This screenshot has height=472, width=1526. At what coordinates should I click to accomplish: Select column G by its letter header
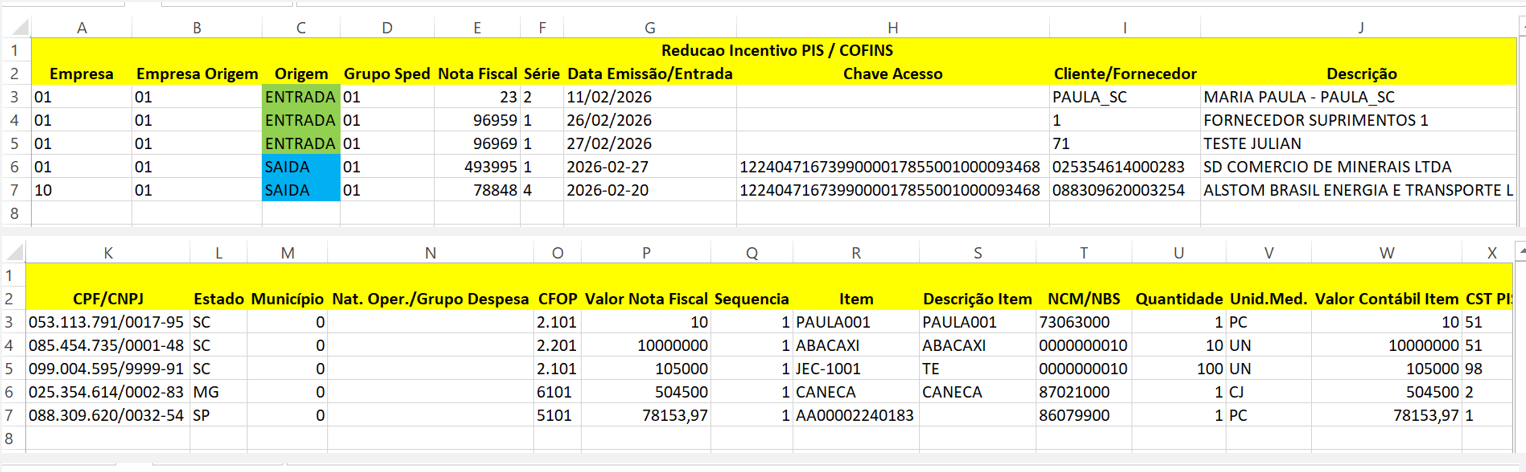[650, 29]
